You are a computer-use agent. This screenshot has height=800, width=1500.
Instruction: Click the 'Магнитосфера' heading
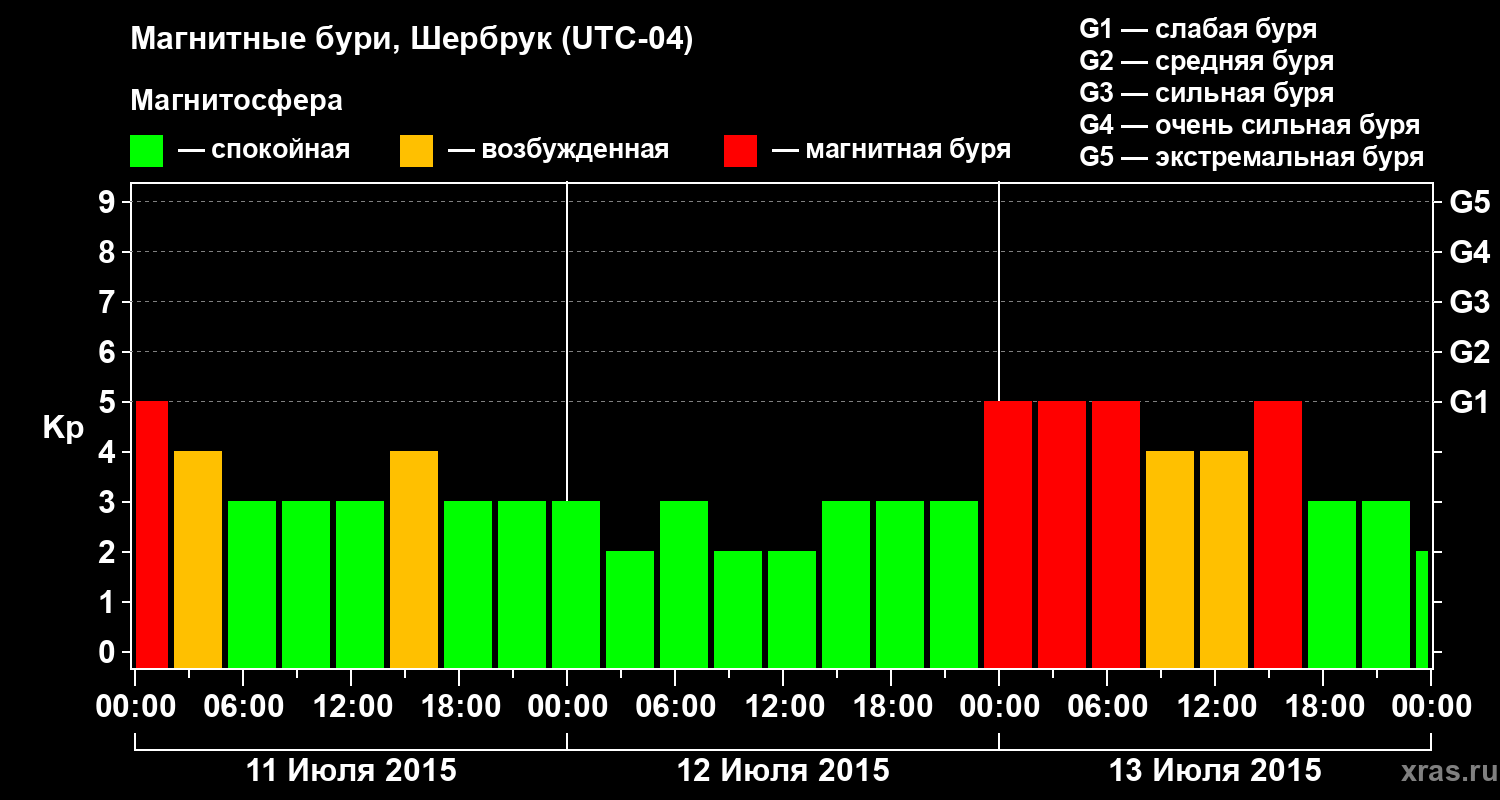(237, 101)
